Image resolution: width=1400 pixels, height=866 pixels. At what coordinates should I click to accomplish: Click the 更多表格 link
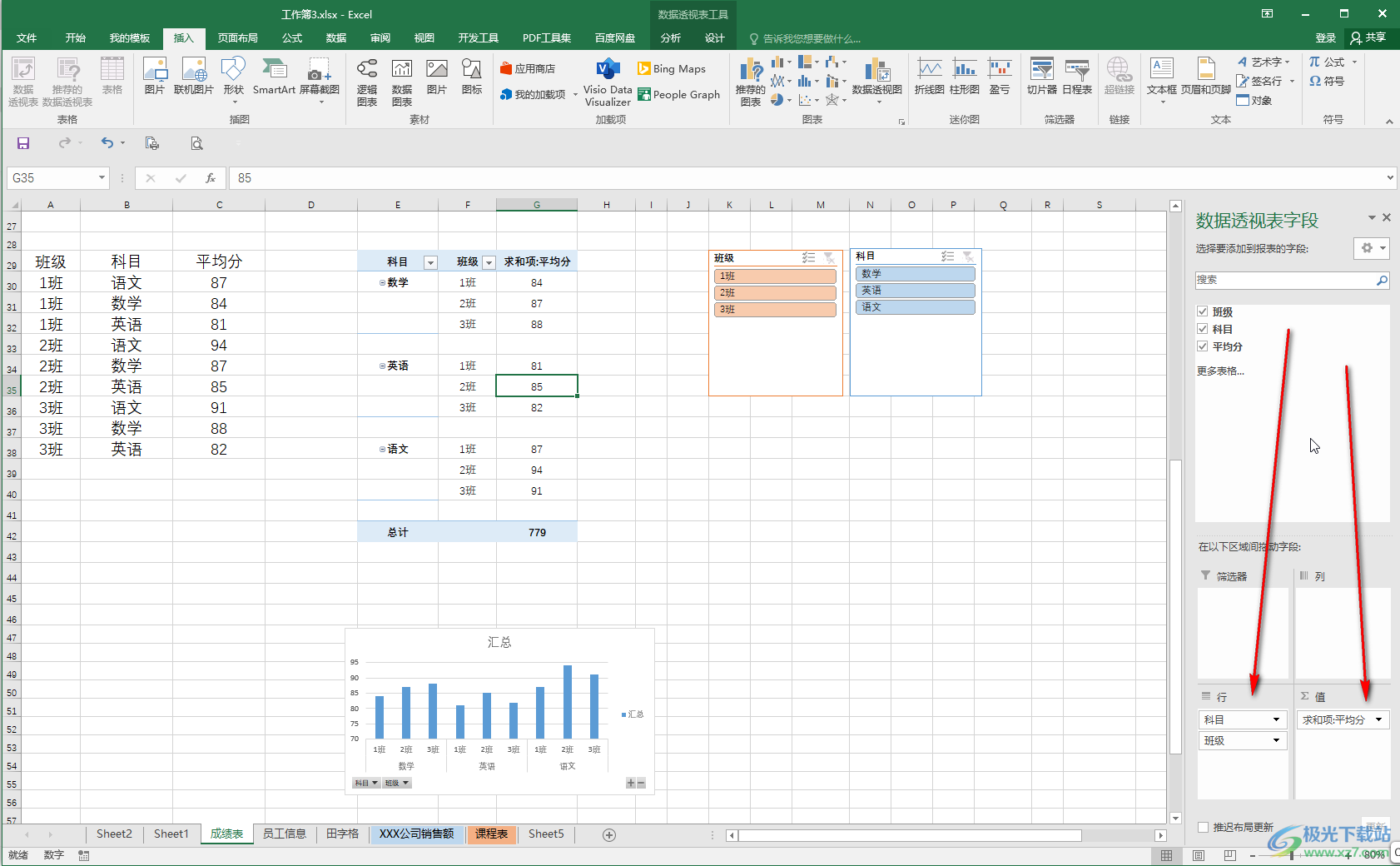click(1220, 371)
